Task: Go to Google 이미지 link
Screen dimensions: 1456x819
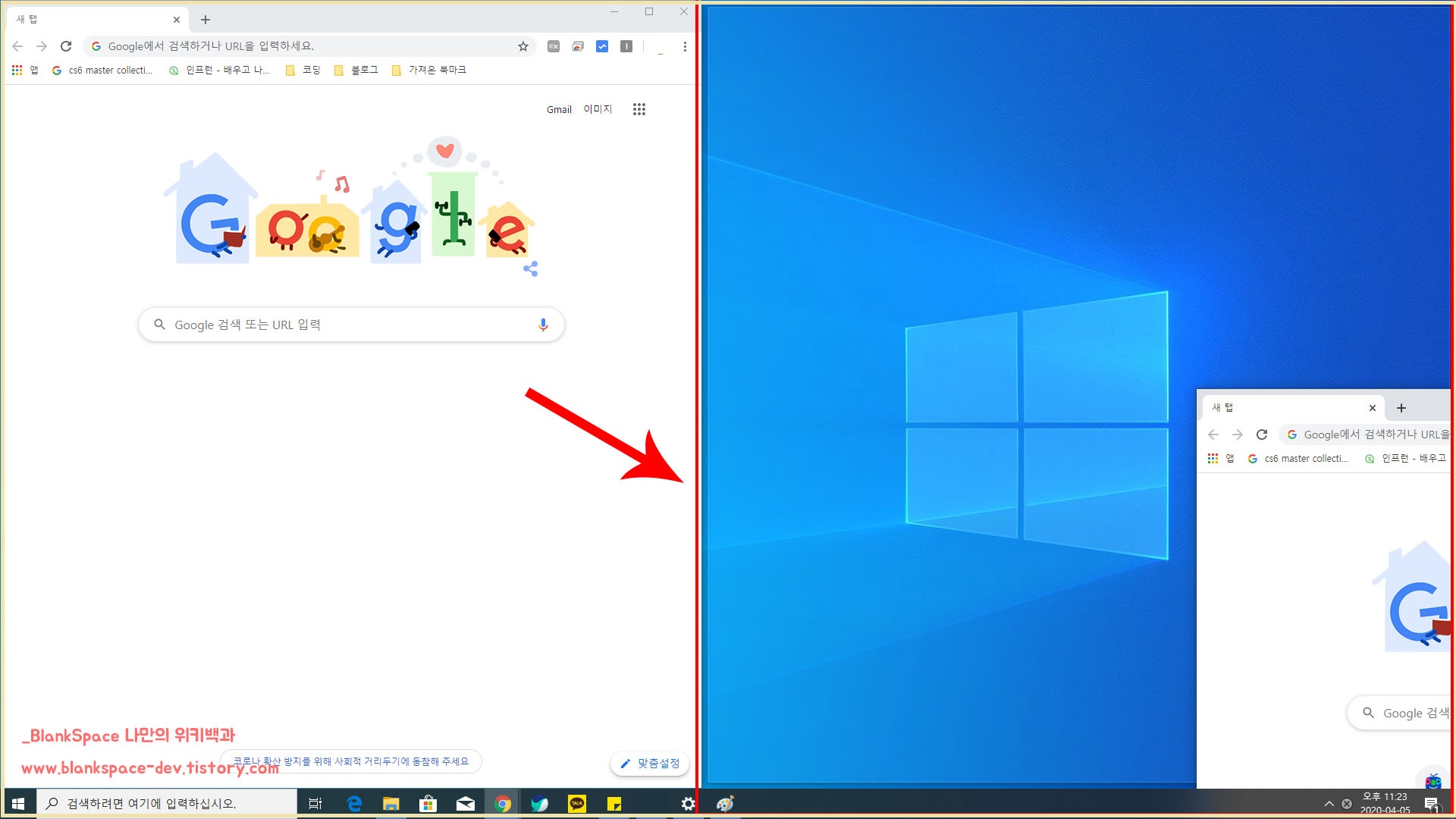Action: tap(598, 109)
